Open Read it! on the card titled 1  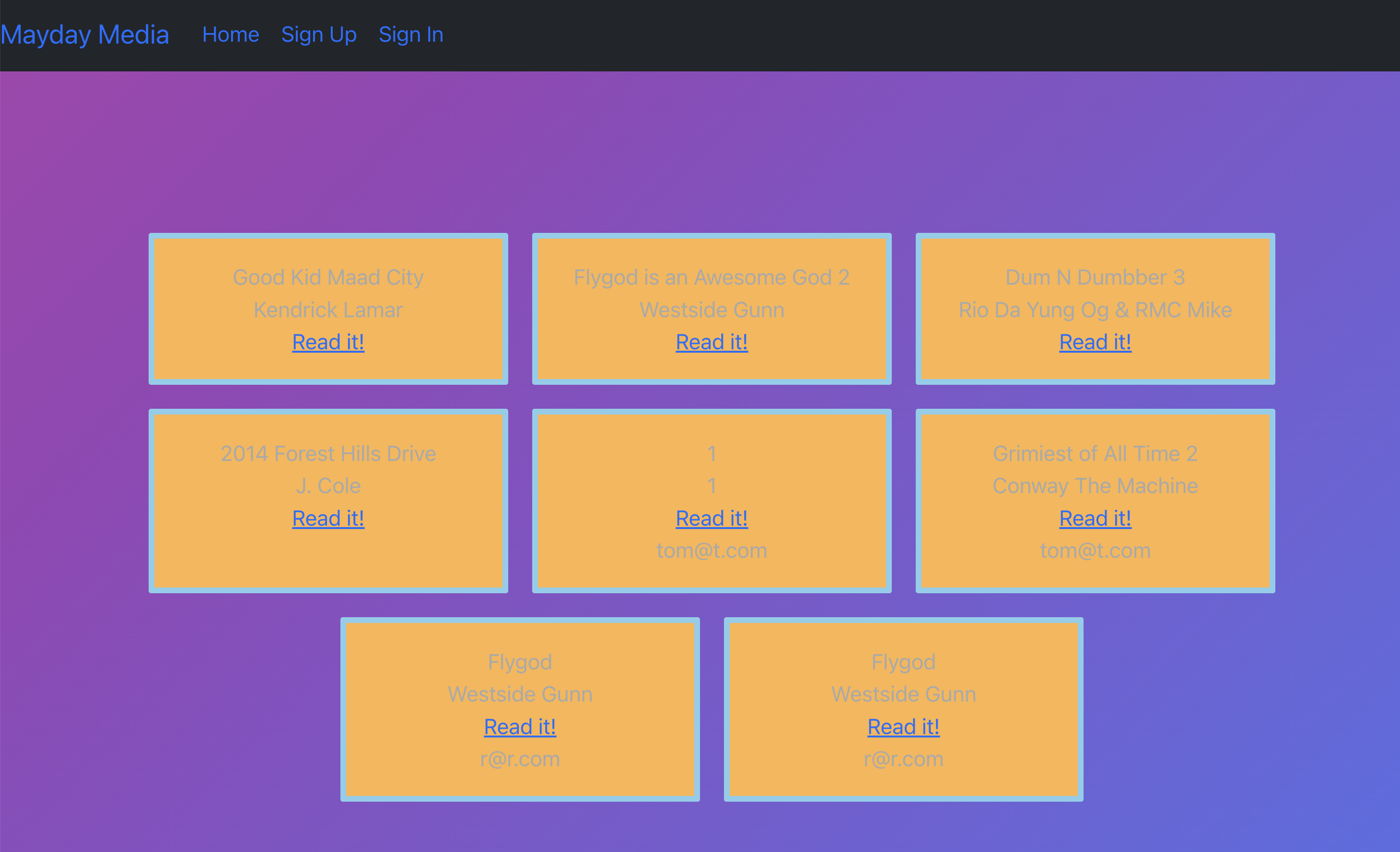coord(712,518)
